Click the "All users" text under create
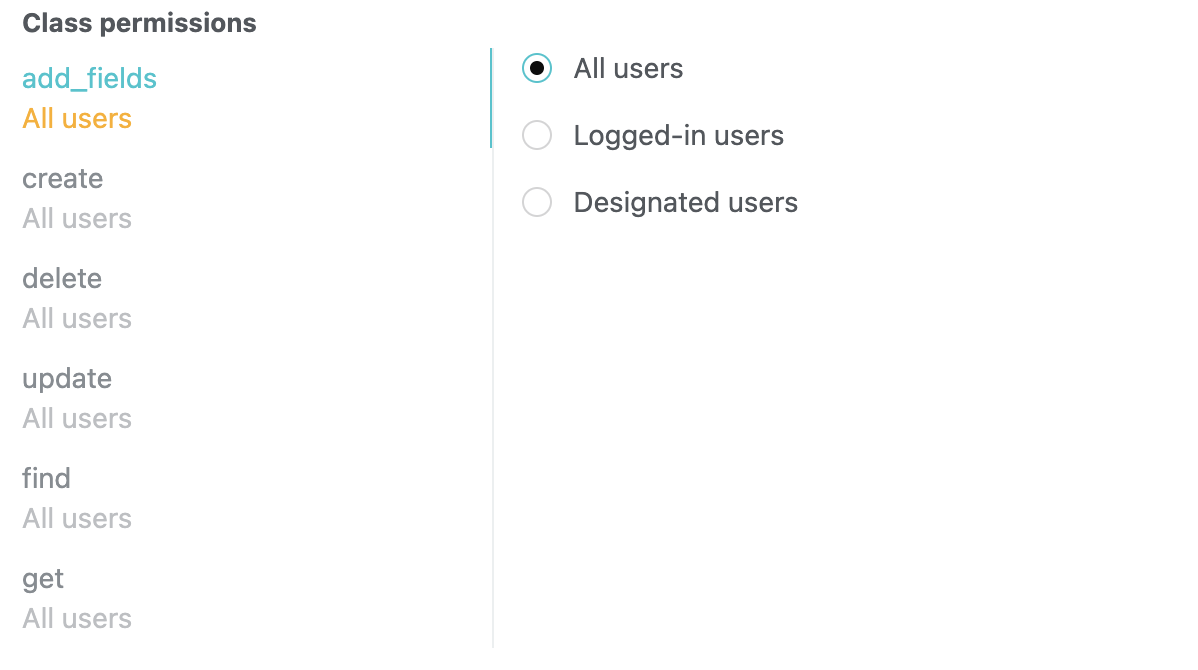 [x=76, y=218]
